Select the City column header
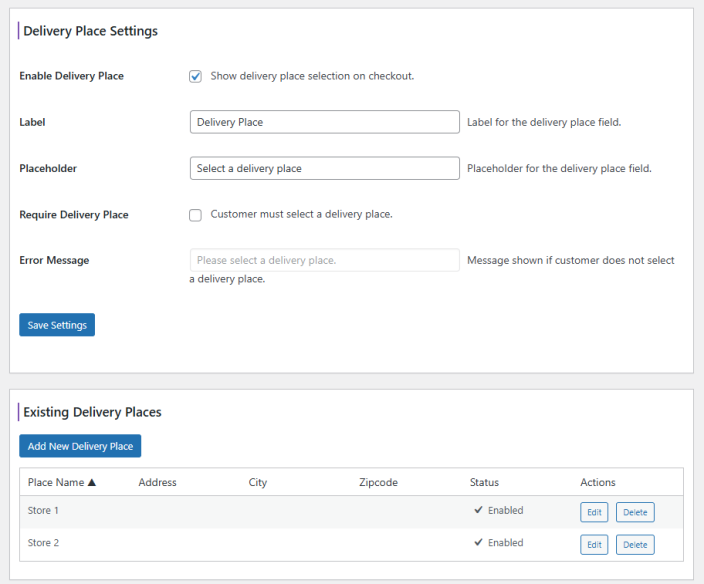This screenshot has height=584, width=704. click(x=258, y=482)
